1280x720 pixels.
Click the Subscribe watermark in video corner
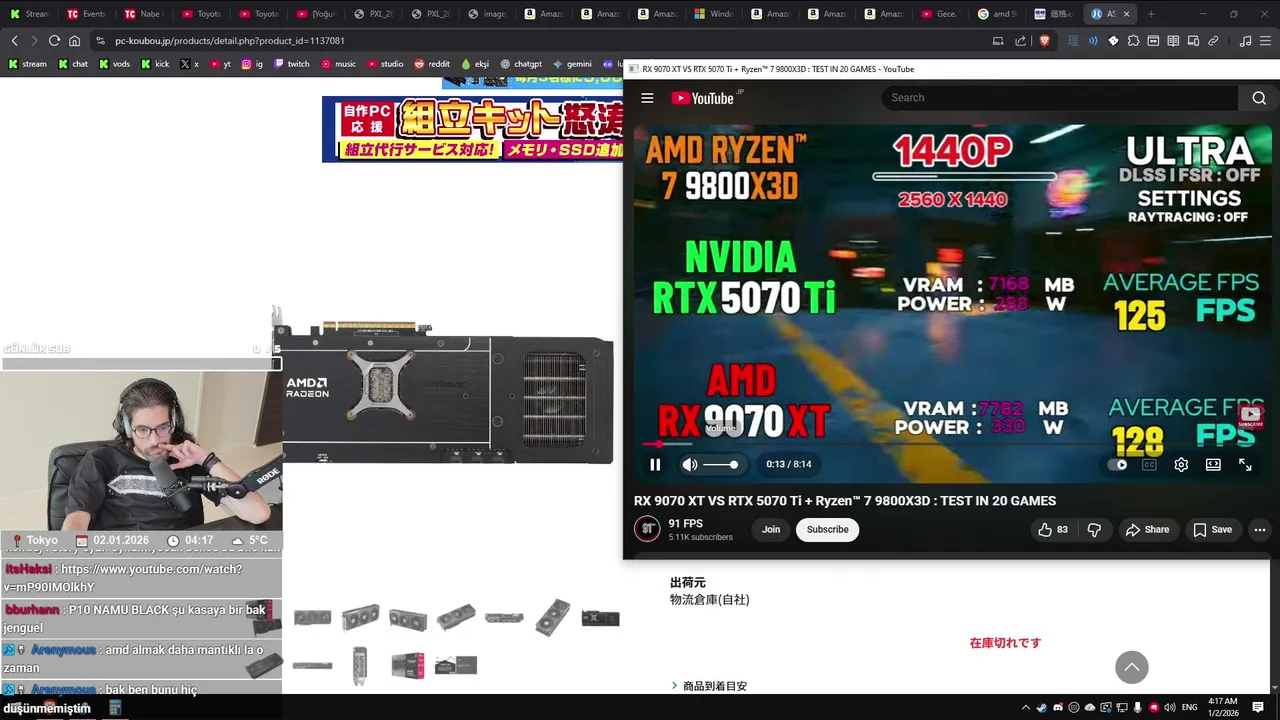(1250, 416)
